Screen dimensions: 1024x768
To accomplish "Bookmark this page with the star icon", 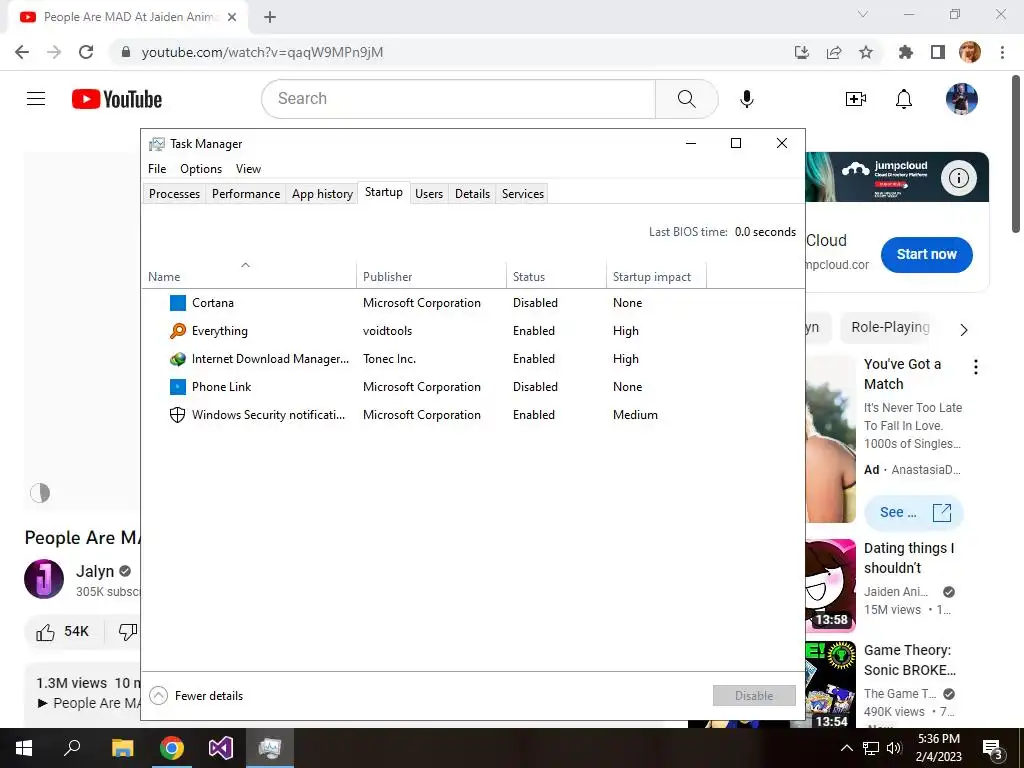I will (866, 52).
